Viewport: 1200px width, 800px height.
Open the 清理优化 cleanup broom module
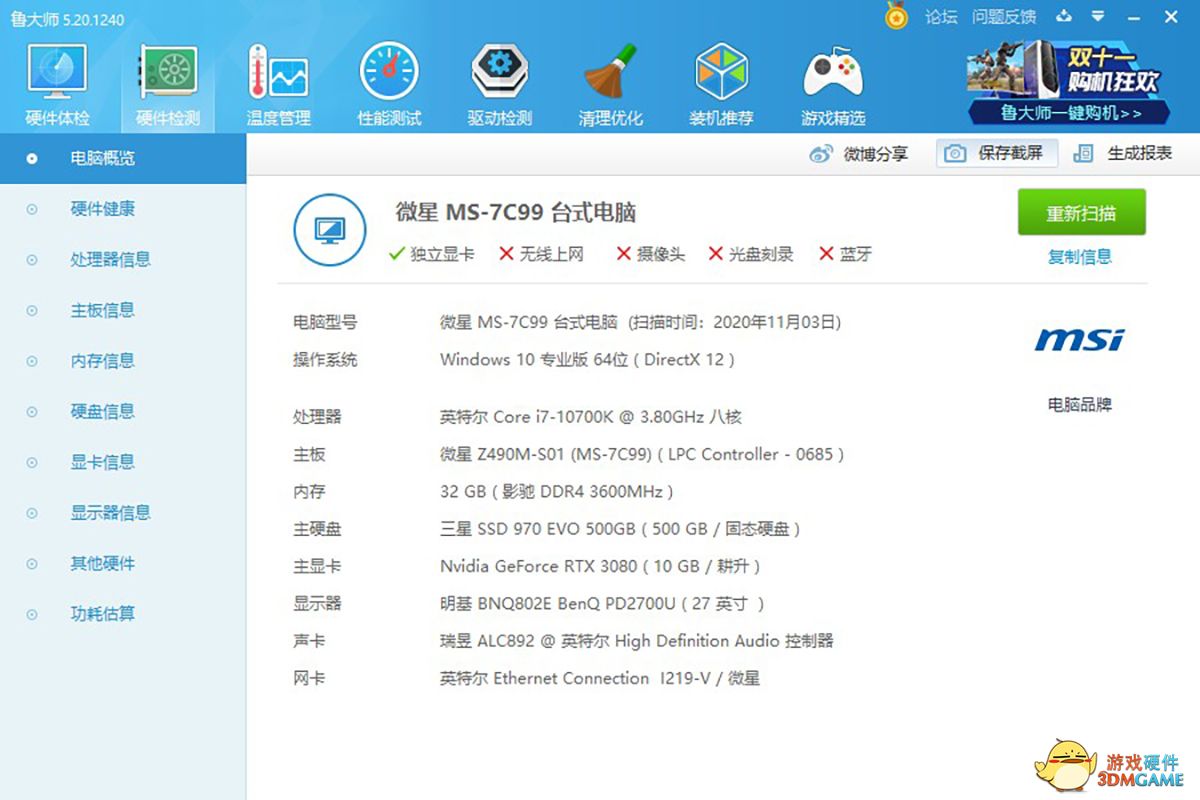click(610, 86)
